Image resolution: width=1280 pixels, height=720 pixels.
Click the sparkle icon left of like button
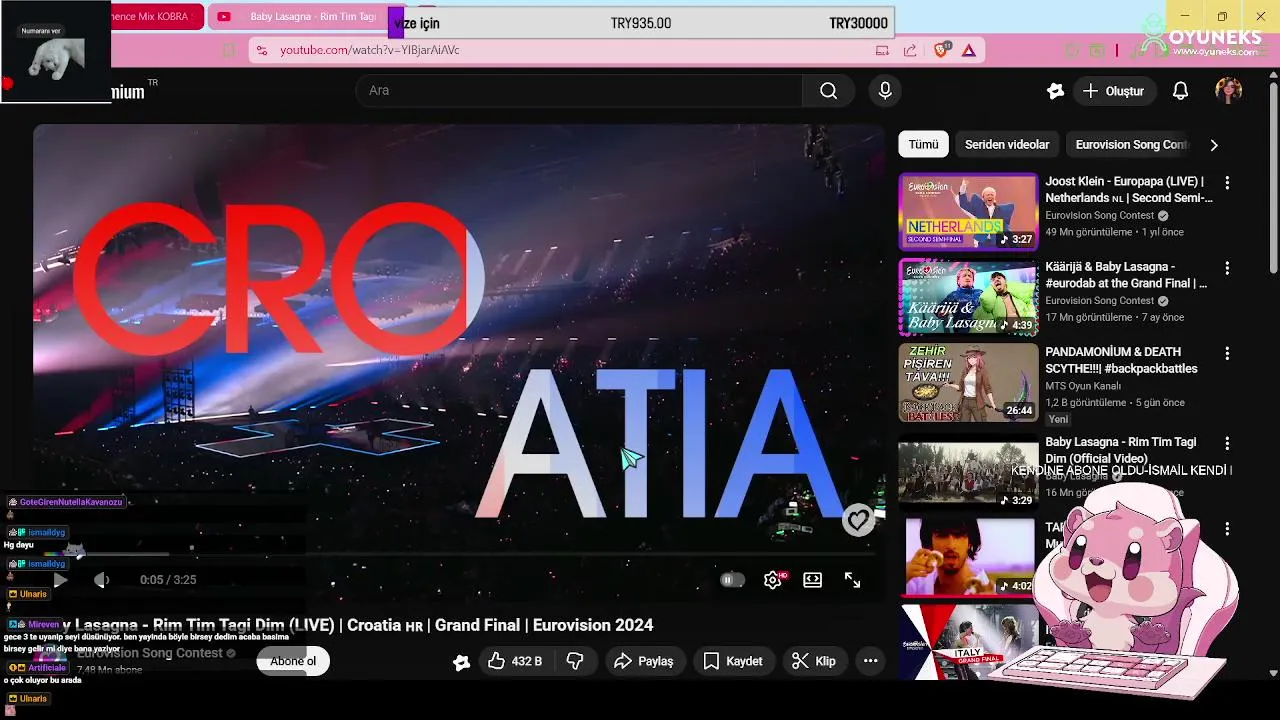[461, 662]
